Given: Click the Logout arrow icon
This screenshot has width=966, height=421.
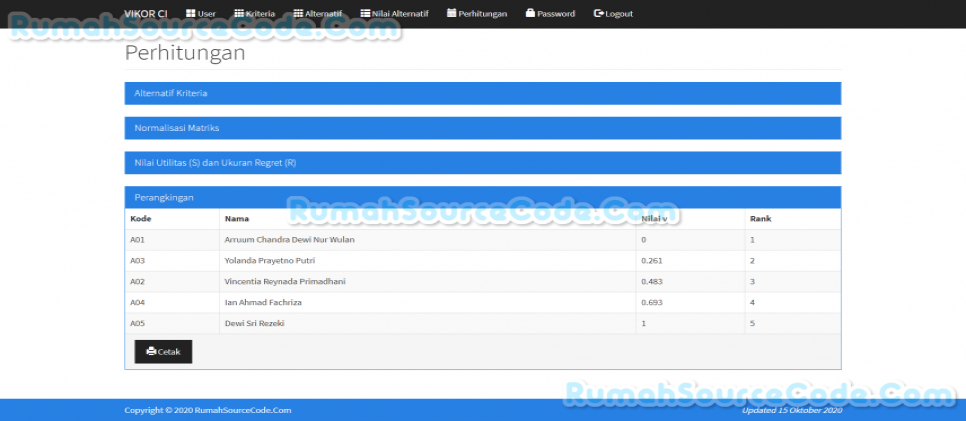Looking at the screenshot, I should click(598, 14).
